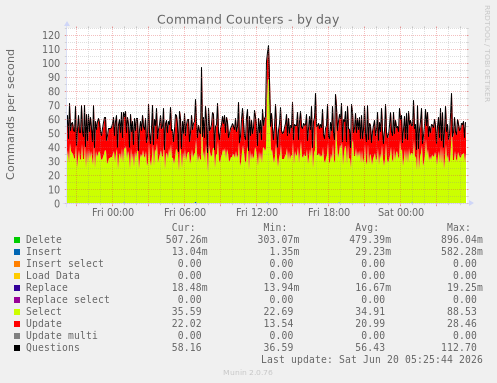Image resolution: width=497 pixels, height=383 pixels.
Task: Click the Commands per second axis label
Action: [x=10, y=114]
